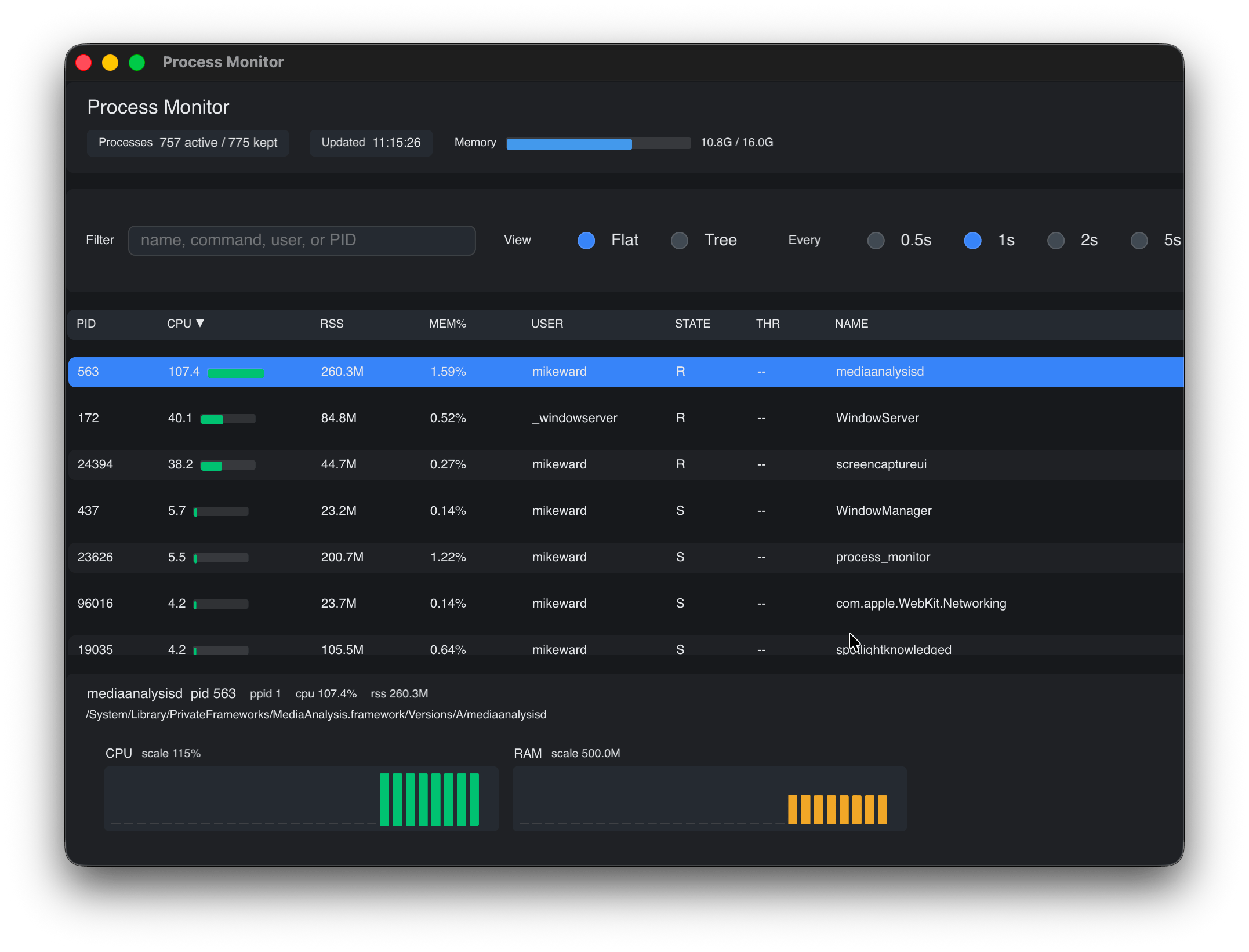Choose the 2s refresh interval
Screen dimensions: 1249x952
tap(1055, 240)
